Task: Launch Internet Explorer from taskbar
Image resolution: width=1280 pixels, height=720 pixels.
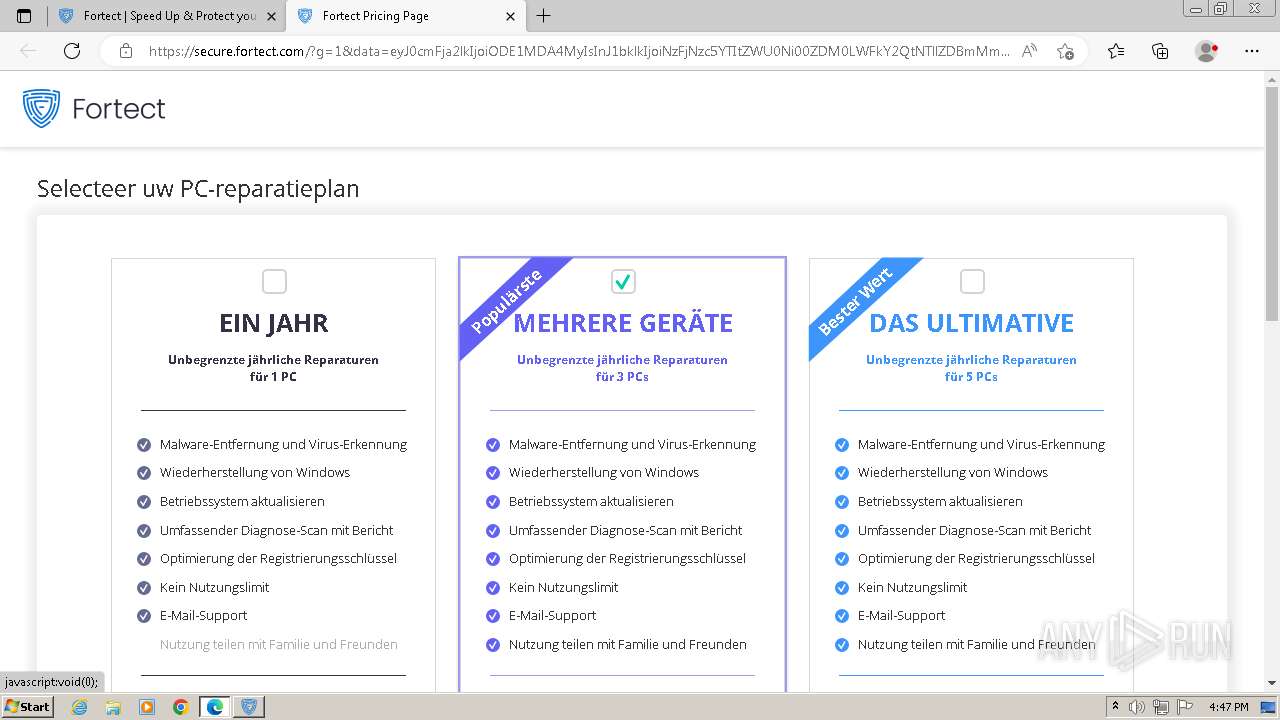Action: 79,707
